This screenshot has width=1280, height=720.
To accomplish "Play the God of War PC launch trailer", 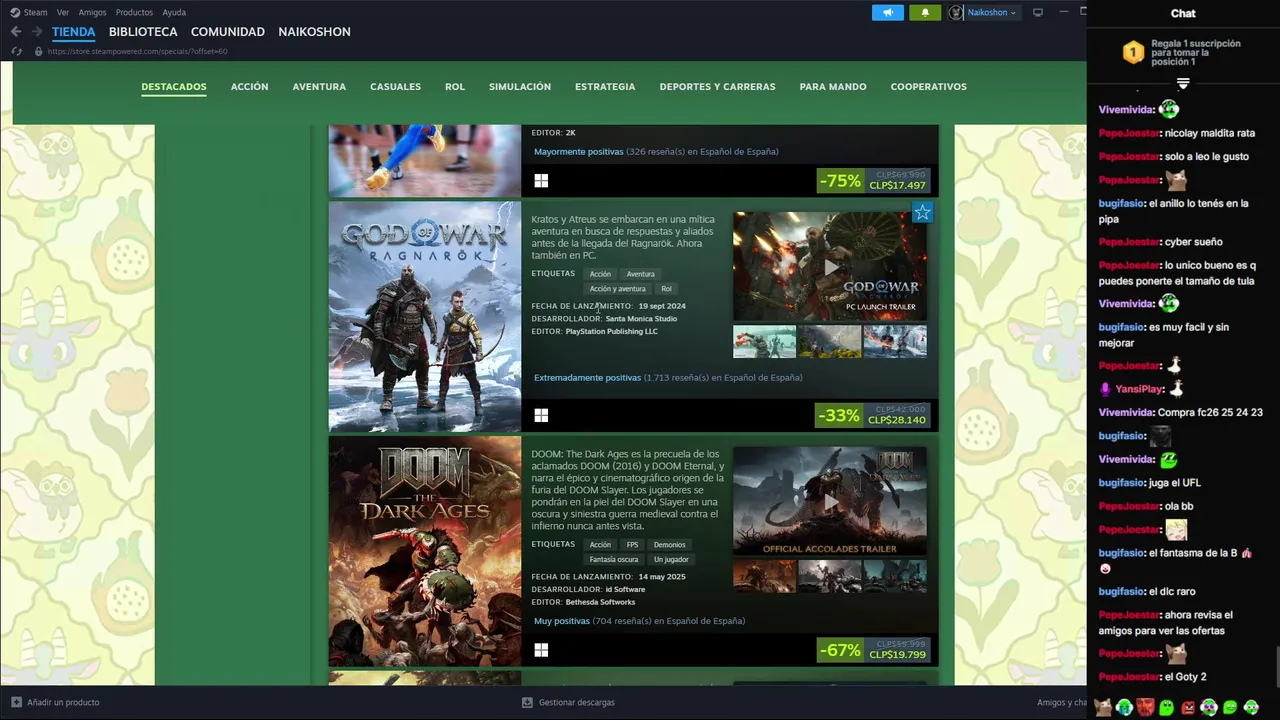I will tap(830, 266).
